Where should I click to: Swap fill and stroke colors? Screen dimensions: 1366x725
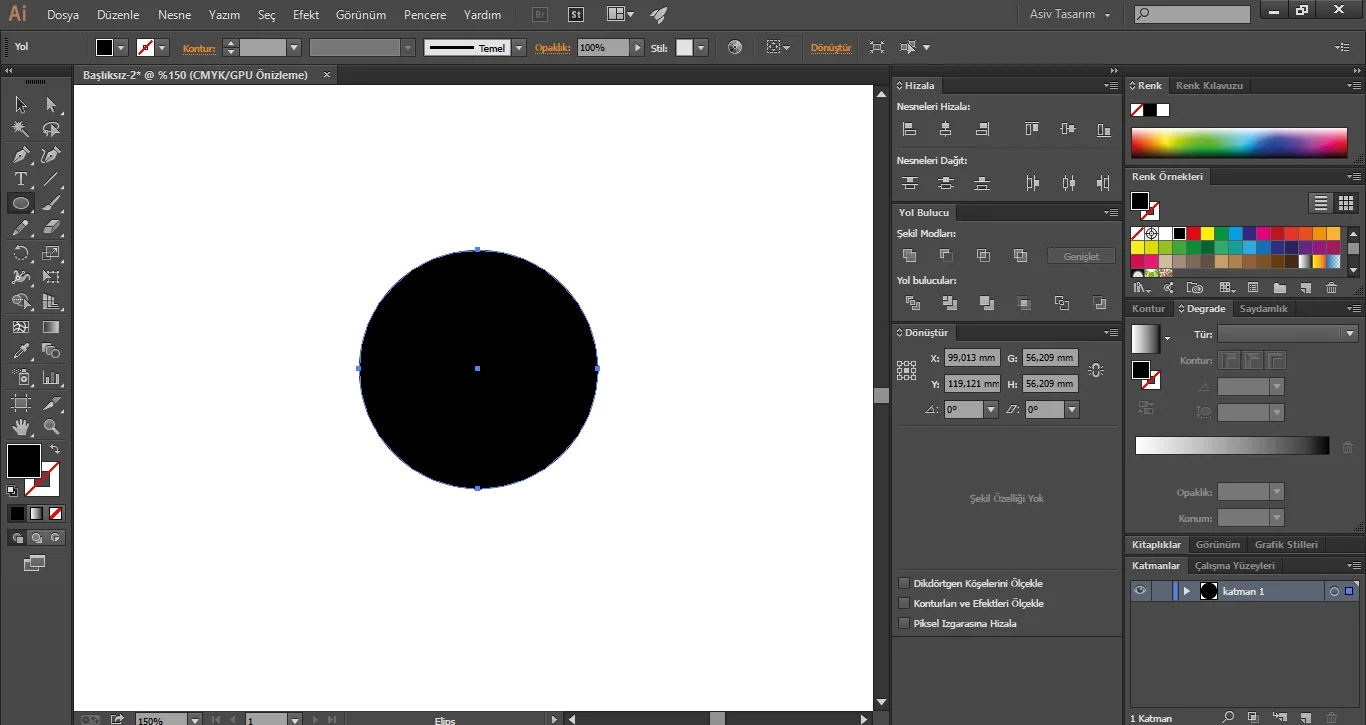point(55,449)
